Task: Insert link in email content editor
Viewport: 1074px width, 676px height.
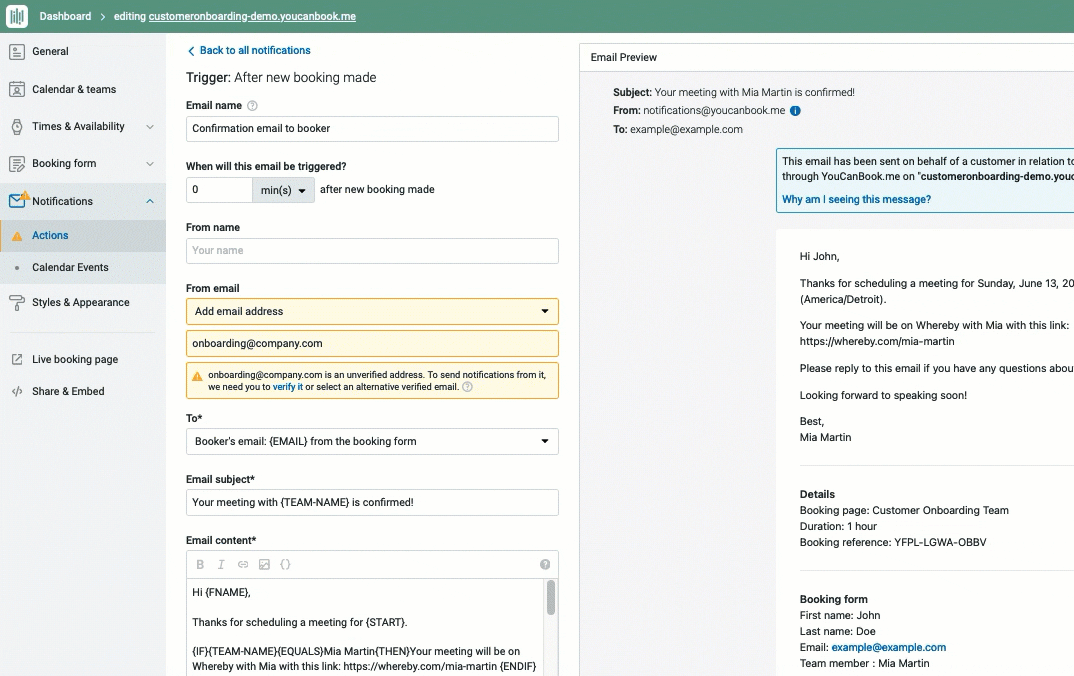Action: point(242,564)
